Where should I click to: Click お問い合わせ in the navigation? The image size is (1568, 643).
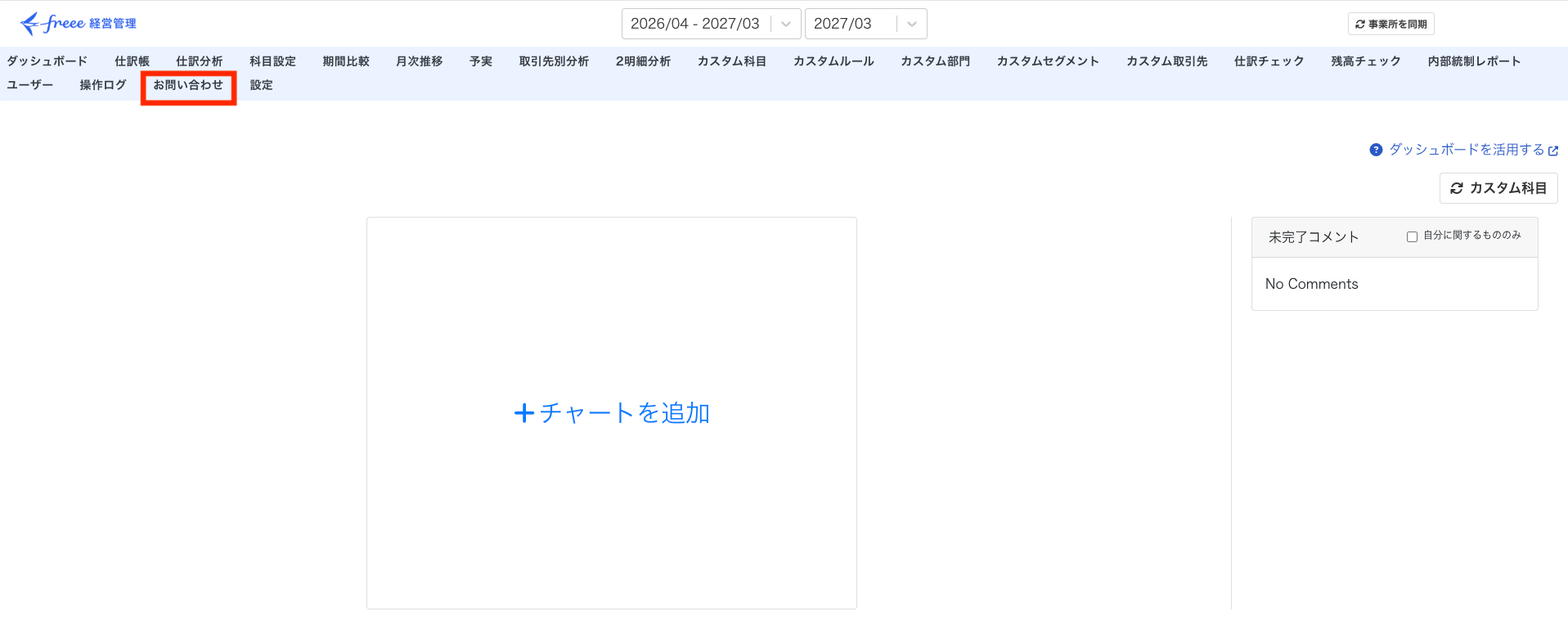(x=188, y=85)
